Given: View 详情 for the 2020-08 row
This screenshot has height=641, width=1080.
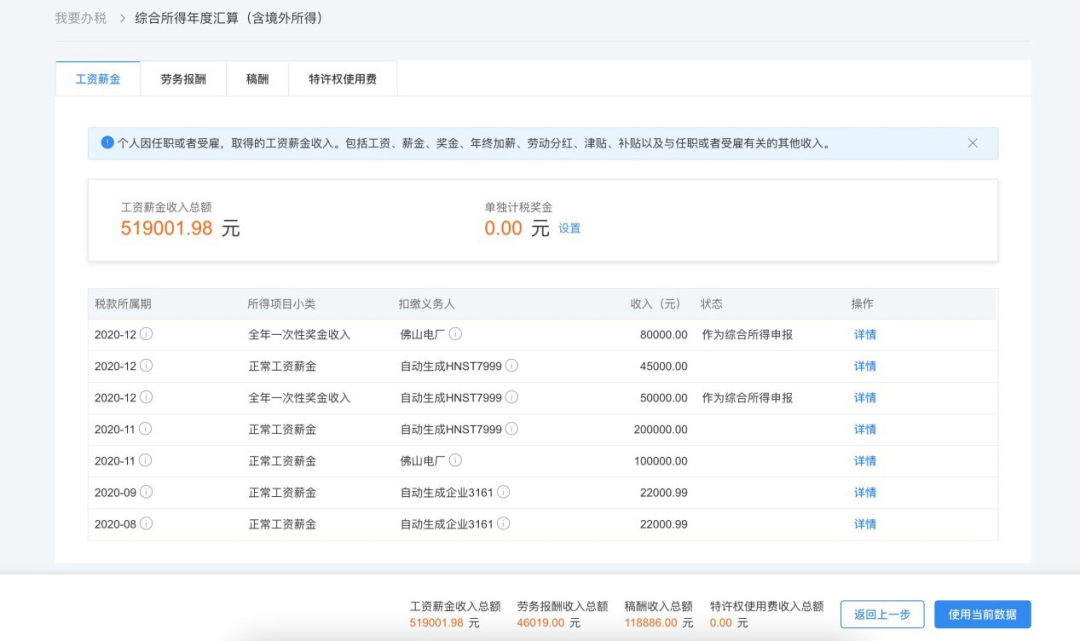Looking at the screenshot, I should pyautogui.click(x=865, y=525).
